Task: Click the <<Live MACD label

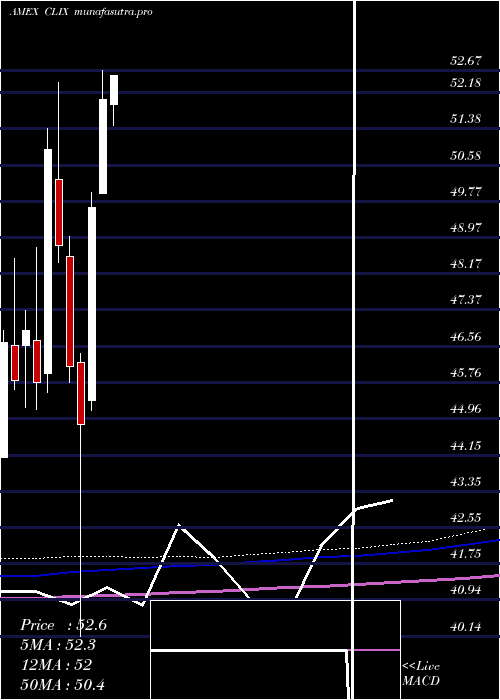Action: click(x=421, y=673)
